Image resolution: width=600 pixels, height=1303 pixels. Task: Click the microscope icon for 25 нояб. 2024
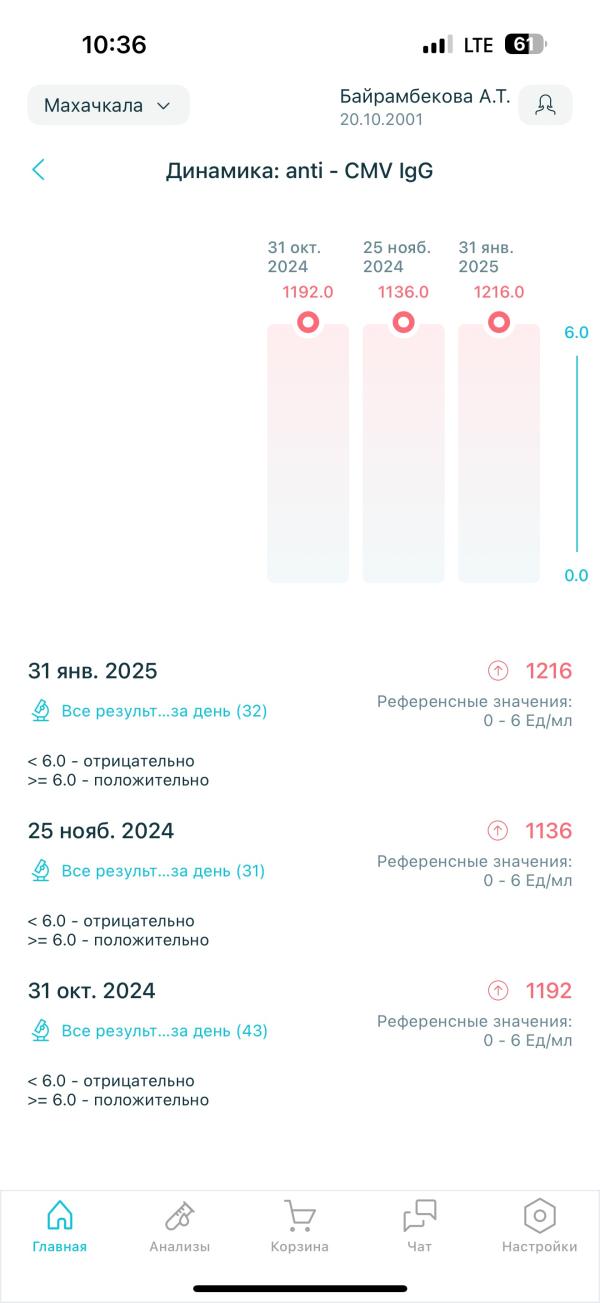click(x=41, y=871)
